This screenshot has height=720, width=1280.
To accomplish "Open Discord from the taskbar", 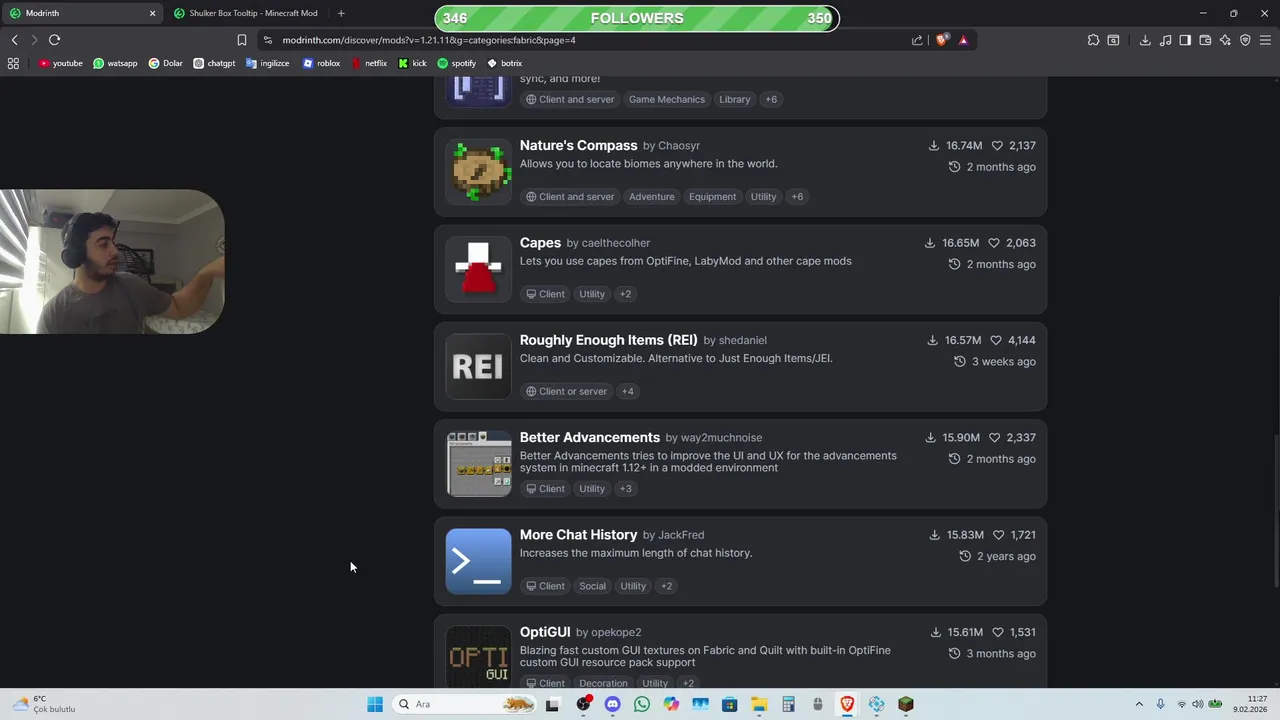I will coord(612,704).
